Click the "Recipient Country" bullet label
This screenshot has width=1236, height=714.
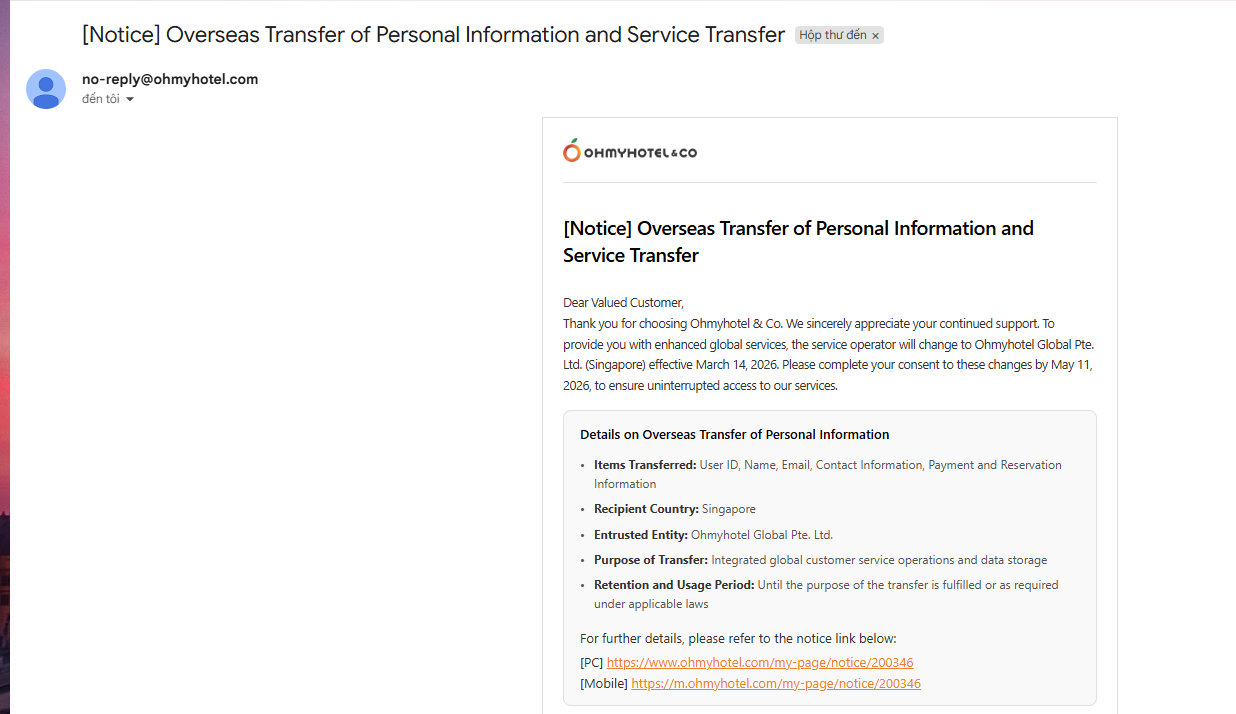pyautogui.click(x=646, y=509)
